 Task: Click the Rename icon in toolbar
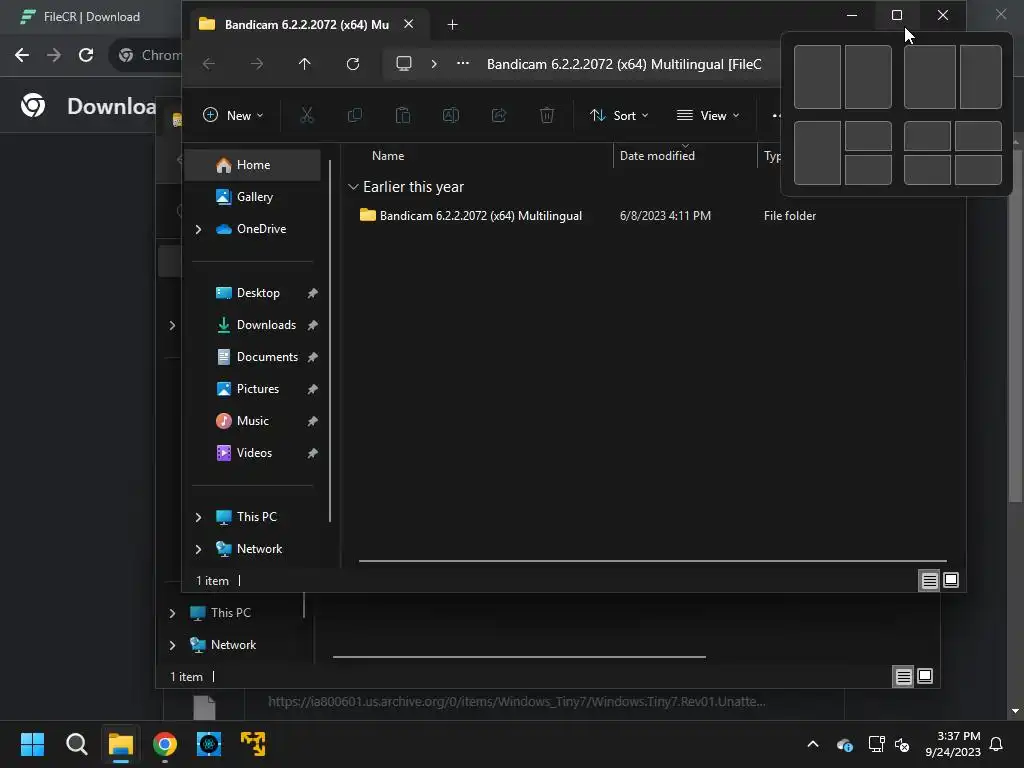pos(451,116)
